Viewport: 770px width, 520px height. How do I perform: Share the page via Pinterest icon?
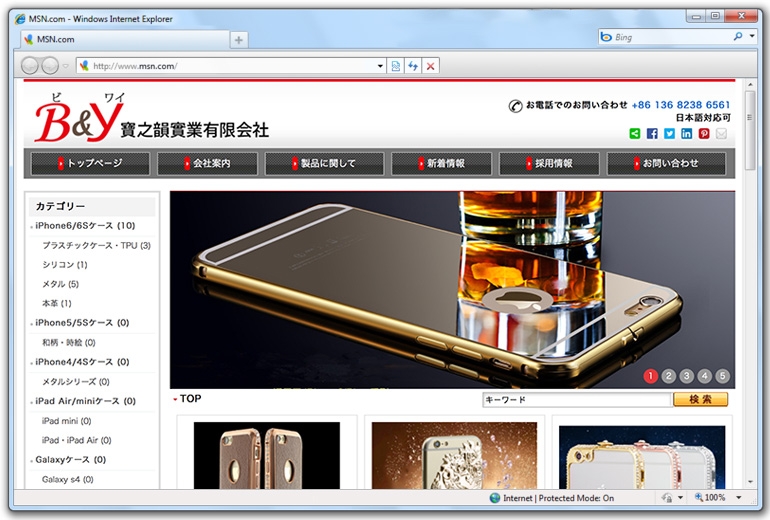[x=704, y=134]
